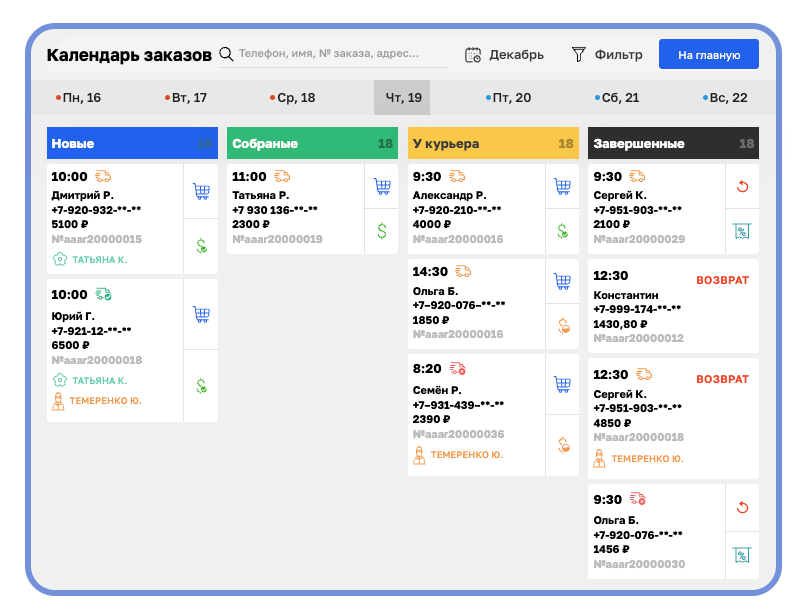Click ВОЗВРАТ label on Константин order
This screenshot has height=616, width=797.
722,280
